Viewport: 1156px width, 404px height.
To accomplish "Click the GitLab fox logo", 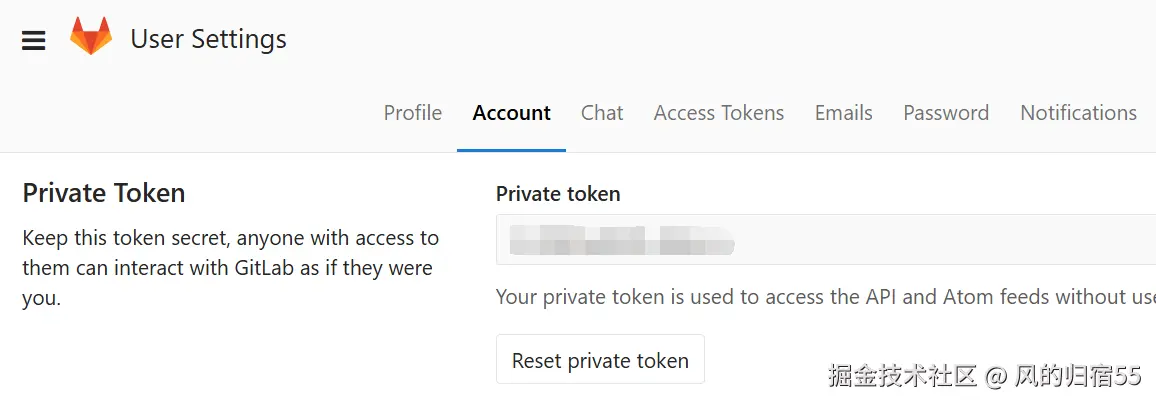I will pos(91,38).
